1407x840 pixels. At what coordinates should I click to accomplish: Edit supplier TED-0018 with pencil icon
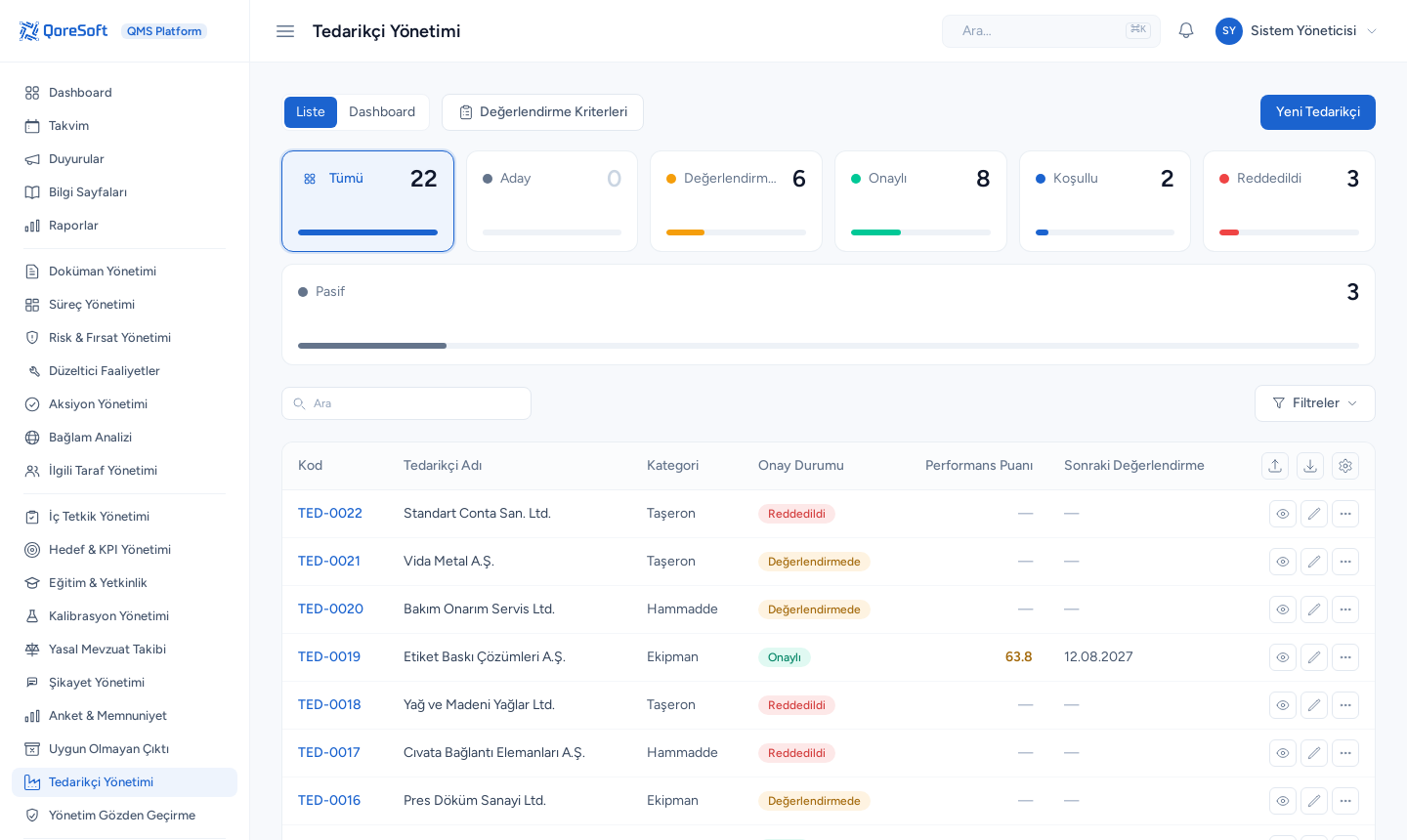[x=1314, y=705]
